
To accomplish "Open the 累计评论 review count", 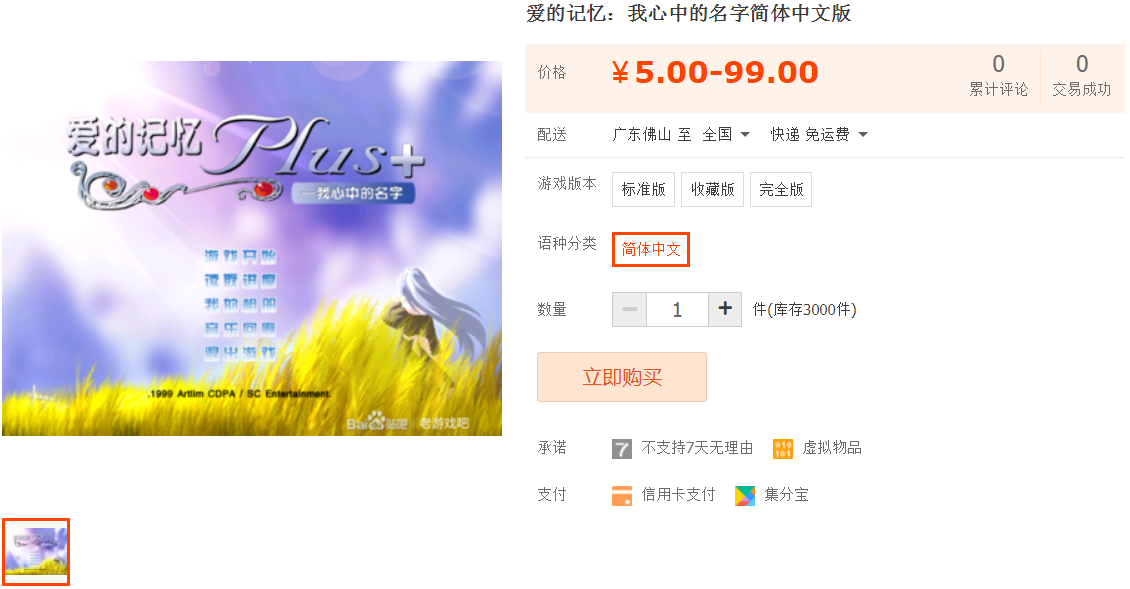I will pos(998,75).
